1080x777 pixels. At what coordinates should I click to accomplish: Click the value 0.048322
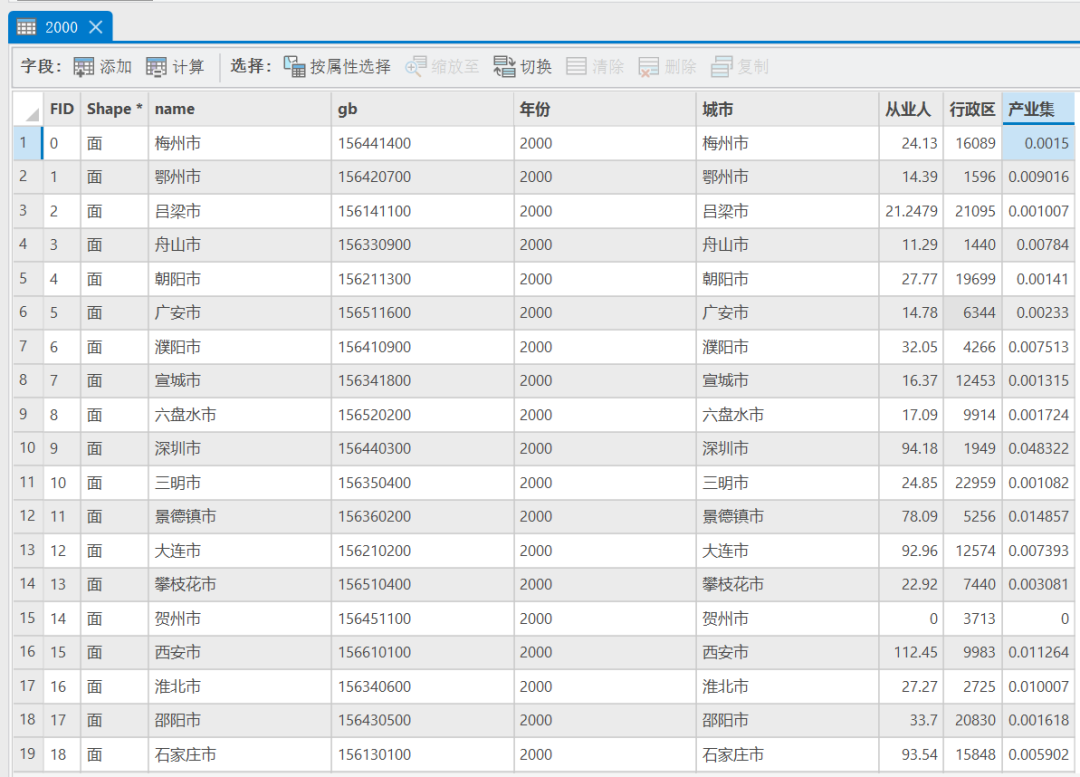(1038, 448)
